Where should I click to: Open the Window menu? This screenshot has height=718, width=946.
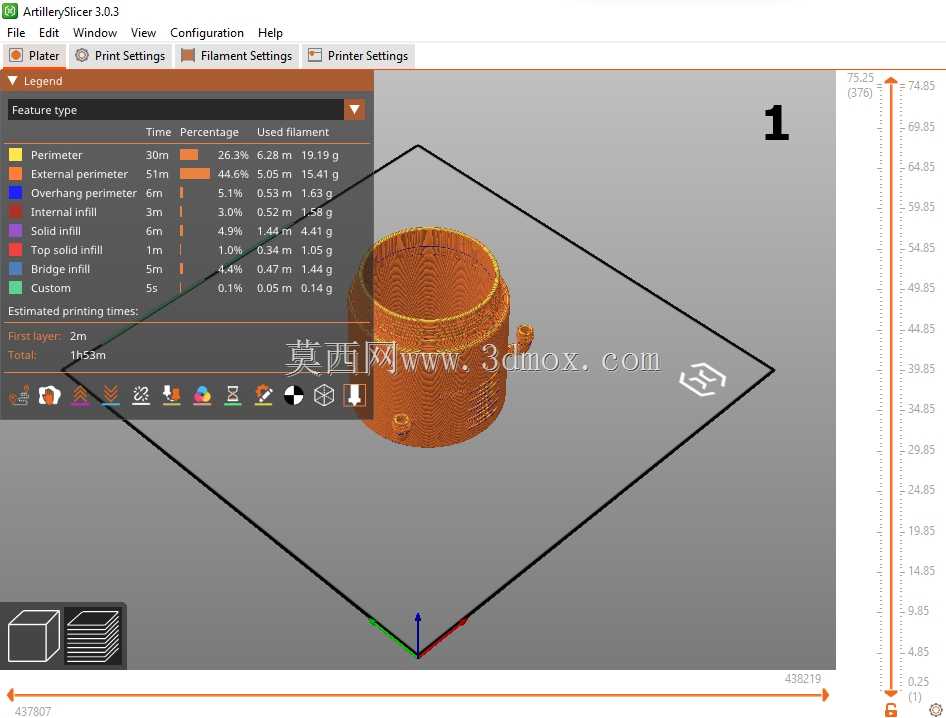coord(95,33)
